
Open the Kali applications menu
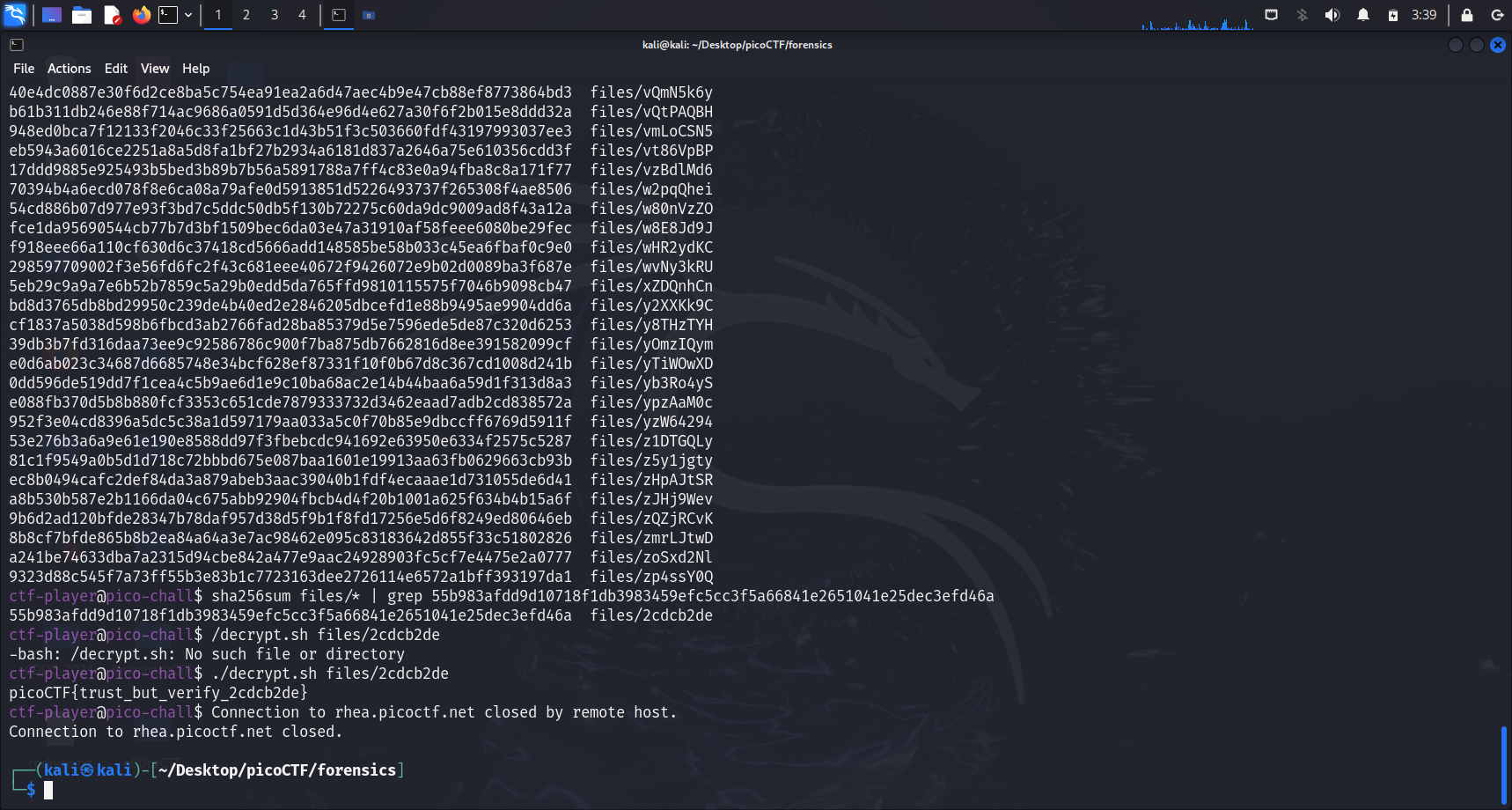pyautogui.click(x=15, y=15)
